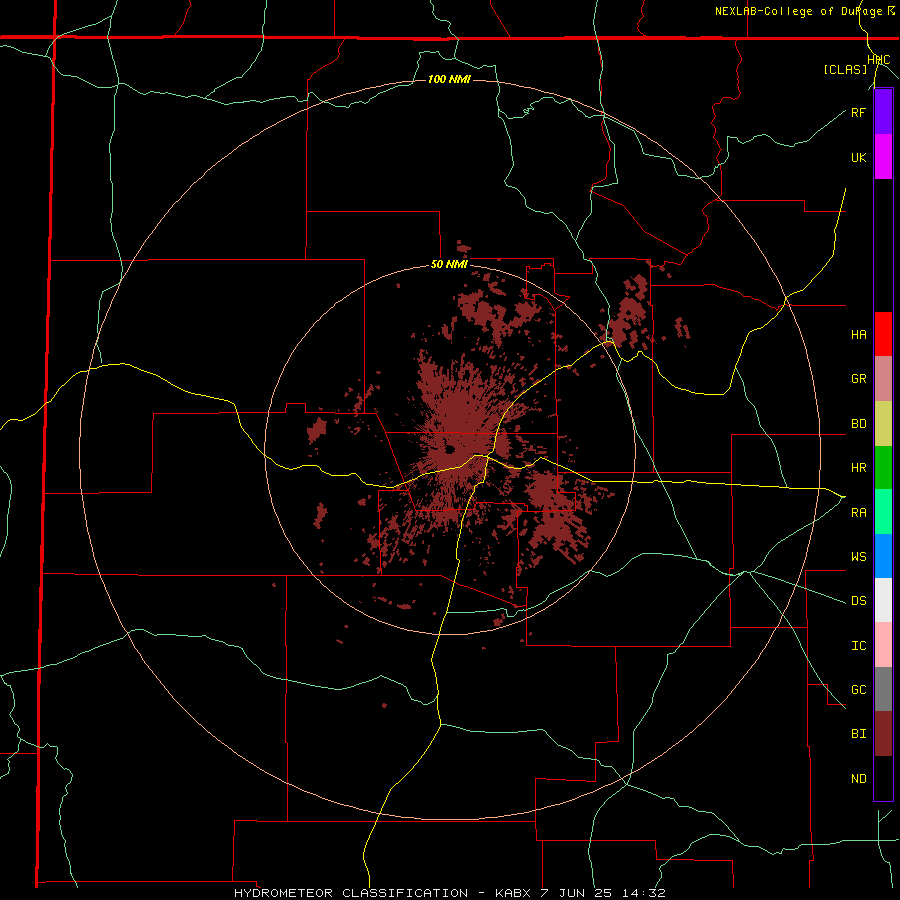Screen dimensions: 900x900
Task: Click the HR green legend swatch
Action: [883, 468]
